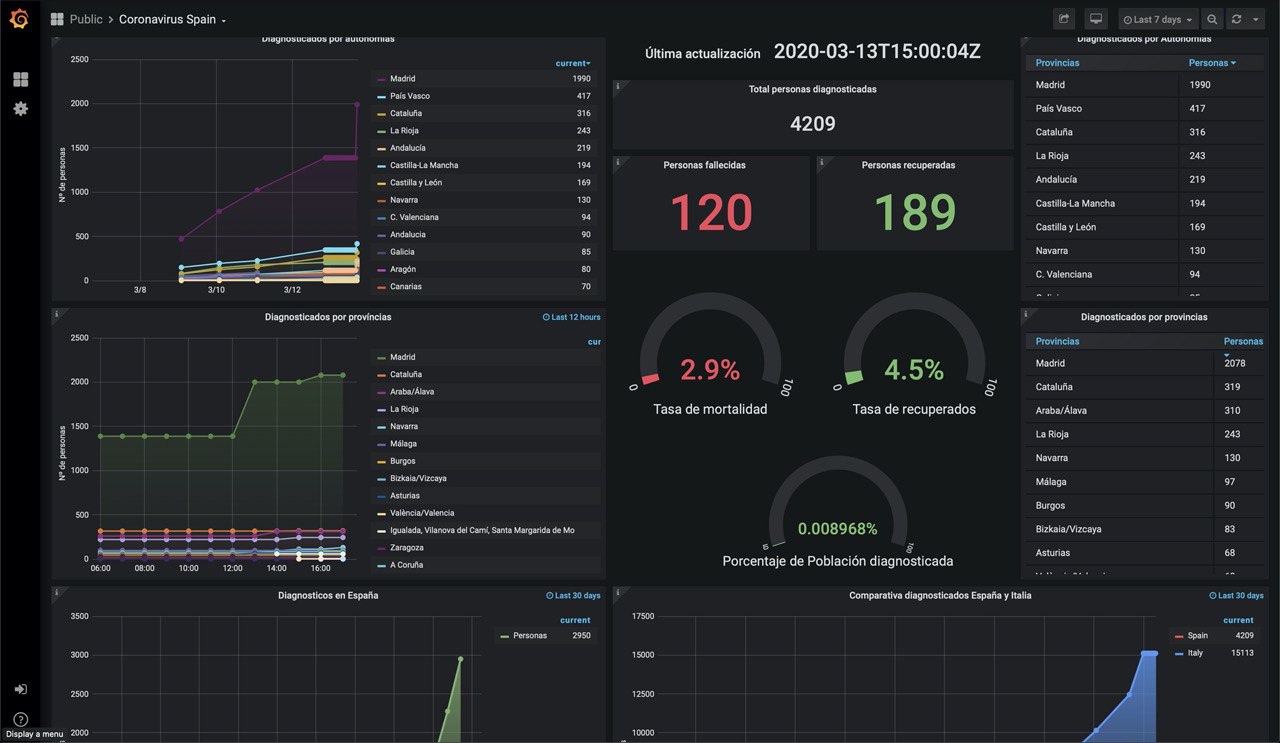Click the info icon on Diagnosticados por provincias table panel
This screenshot has height=743, width=1280.
(1026, 314)
